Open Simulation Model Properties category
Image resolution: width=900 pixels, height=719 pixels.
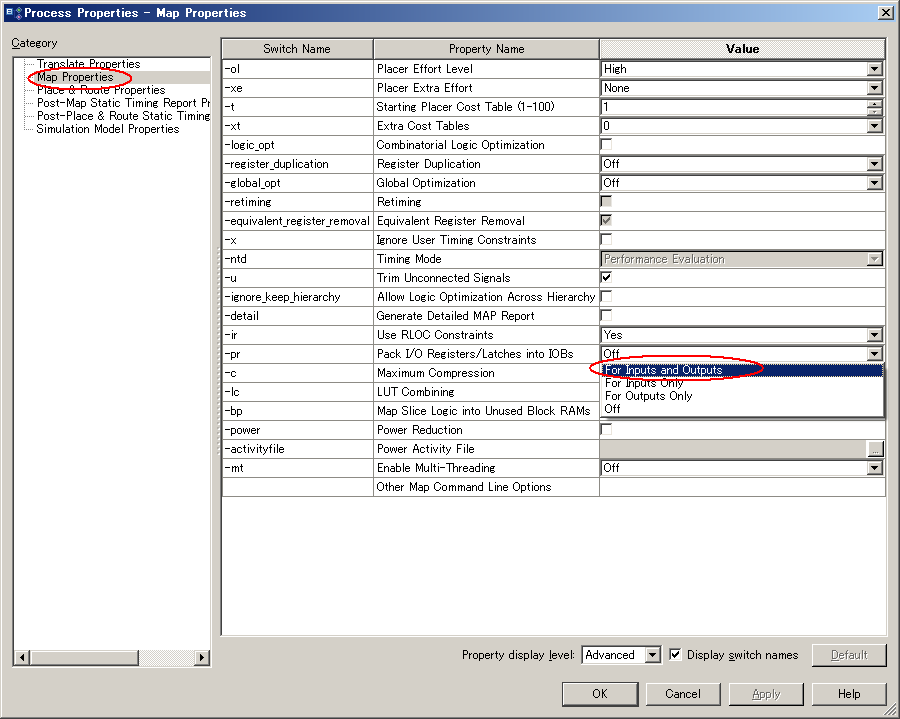click(108, 129)
